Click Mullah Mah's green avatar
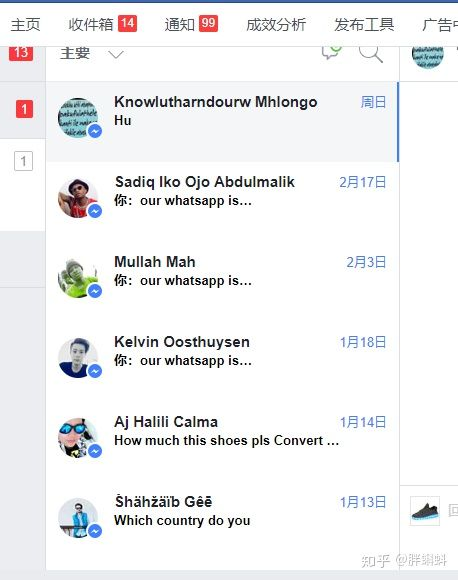The height and width of the screenshot is (580, 458). (x=78, y=278)
